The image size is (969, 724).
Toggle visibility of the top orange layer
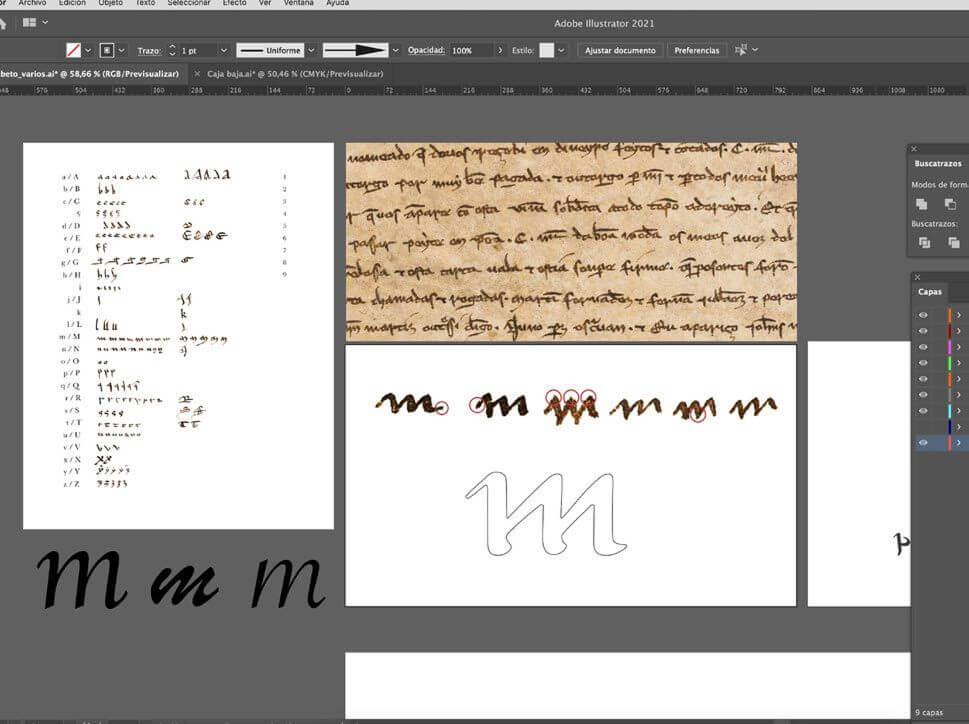click(923, 315)
